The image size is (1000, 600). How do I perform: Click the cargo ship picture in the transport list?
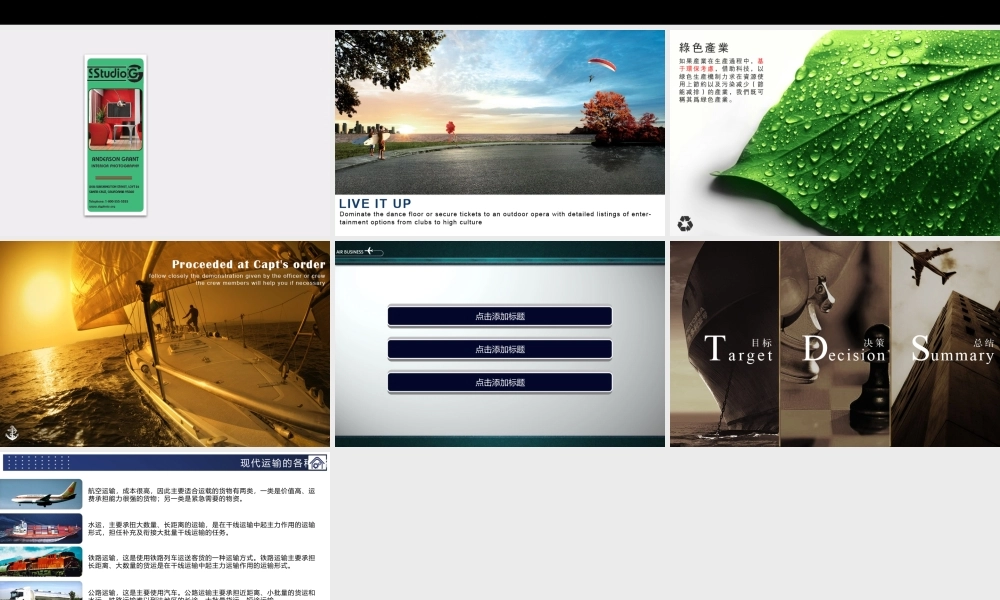(x=41, y=528)
